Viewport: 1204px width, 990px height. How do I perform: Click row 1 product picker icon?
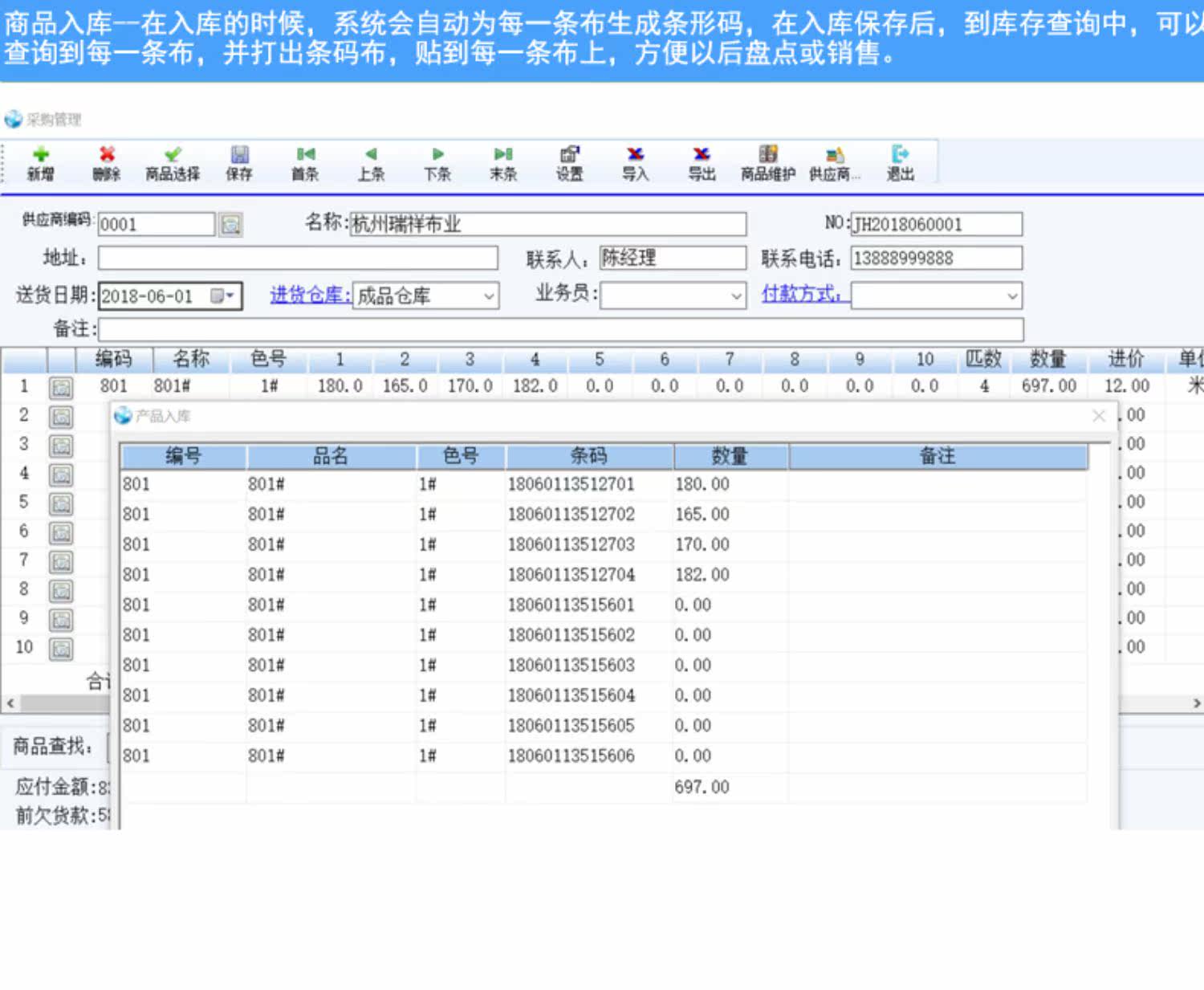pos(61,388)
